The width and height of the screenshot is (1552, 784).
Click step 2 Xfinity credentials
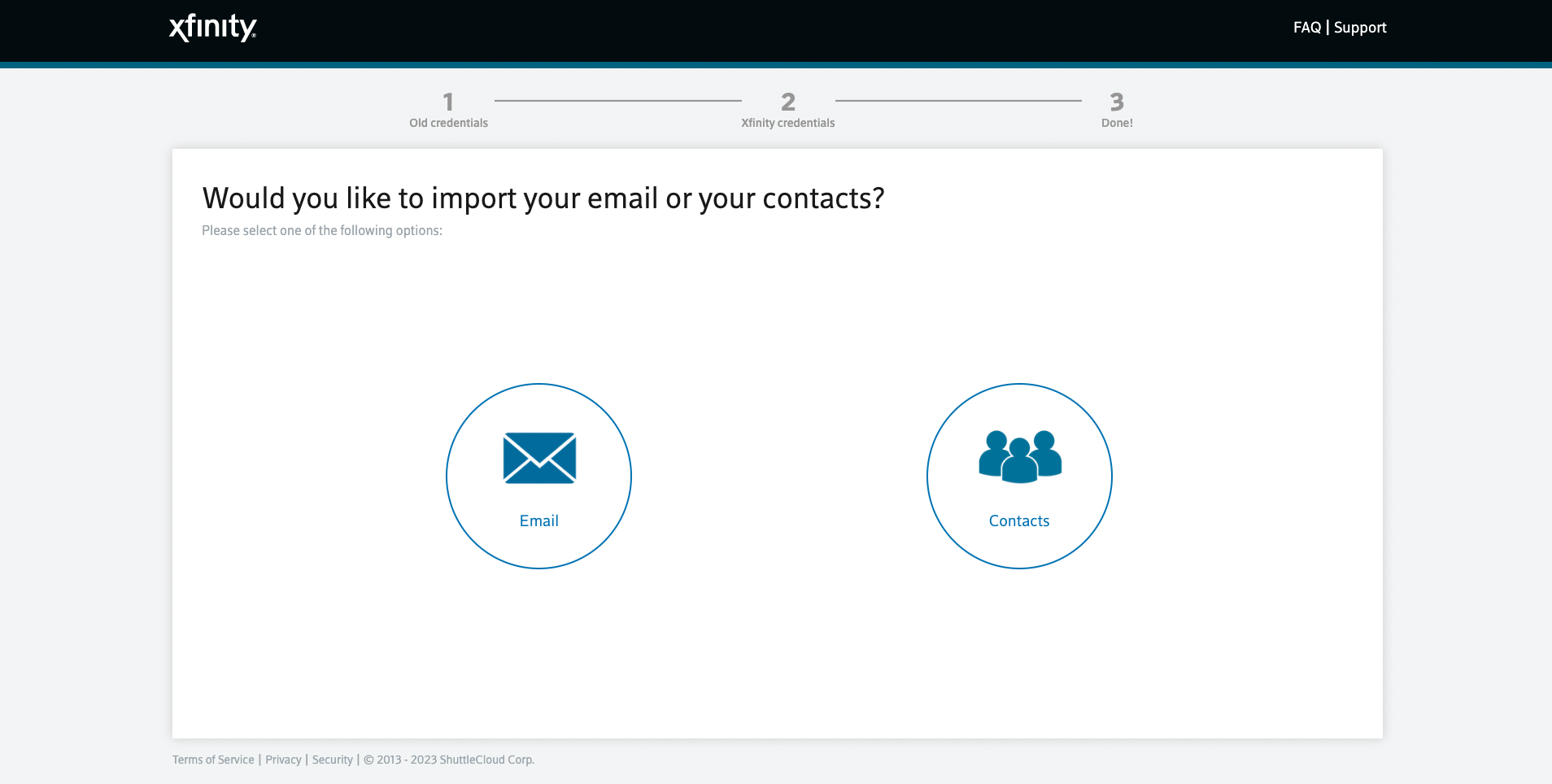(x=787, y=110)
